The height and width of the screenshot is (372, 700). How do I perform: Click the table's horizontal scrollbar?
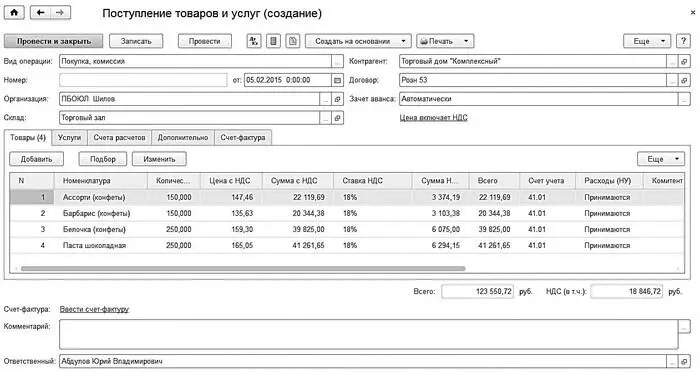point(243,269)
